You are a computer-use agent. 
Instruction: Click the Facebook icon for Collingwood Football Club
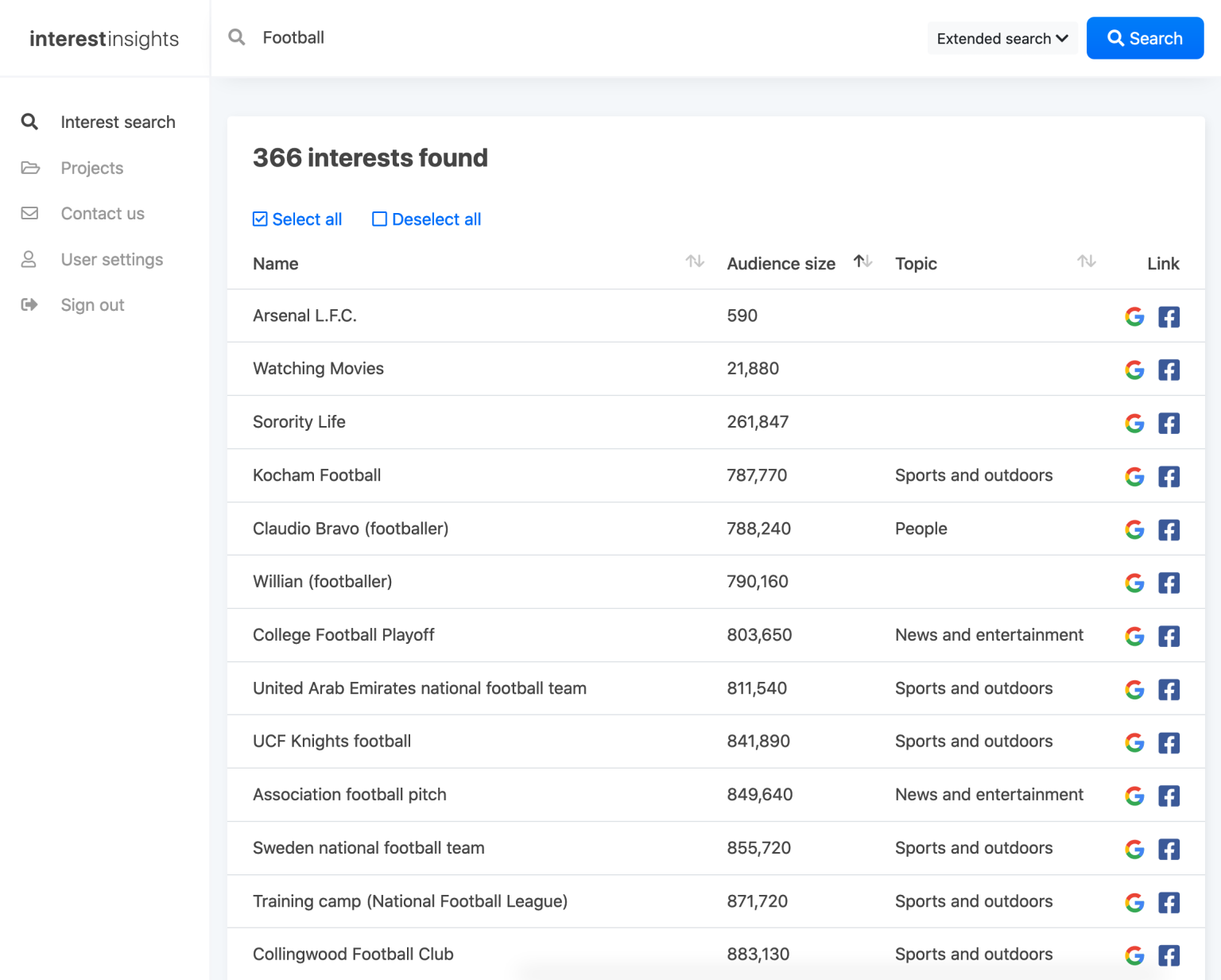pyautogui.click(x=1169, y=955)
